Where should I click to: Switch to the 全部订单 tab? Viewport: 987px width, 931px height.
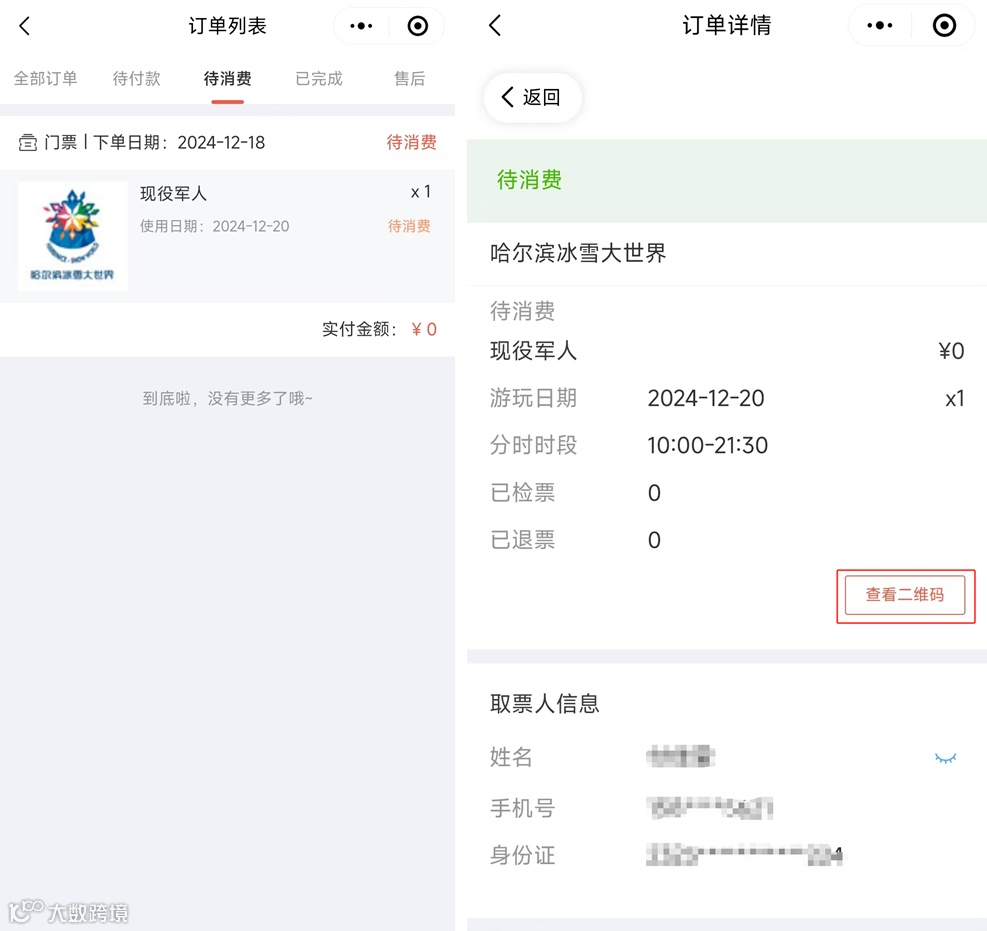45,79
